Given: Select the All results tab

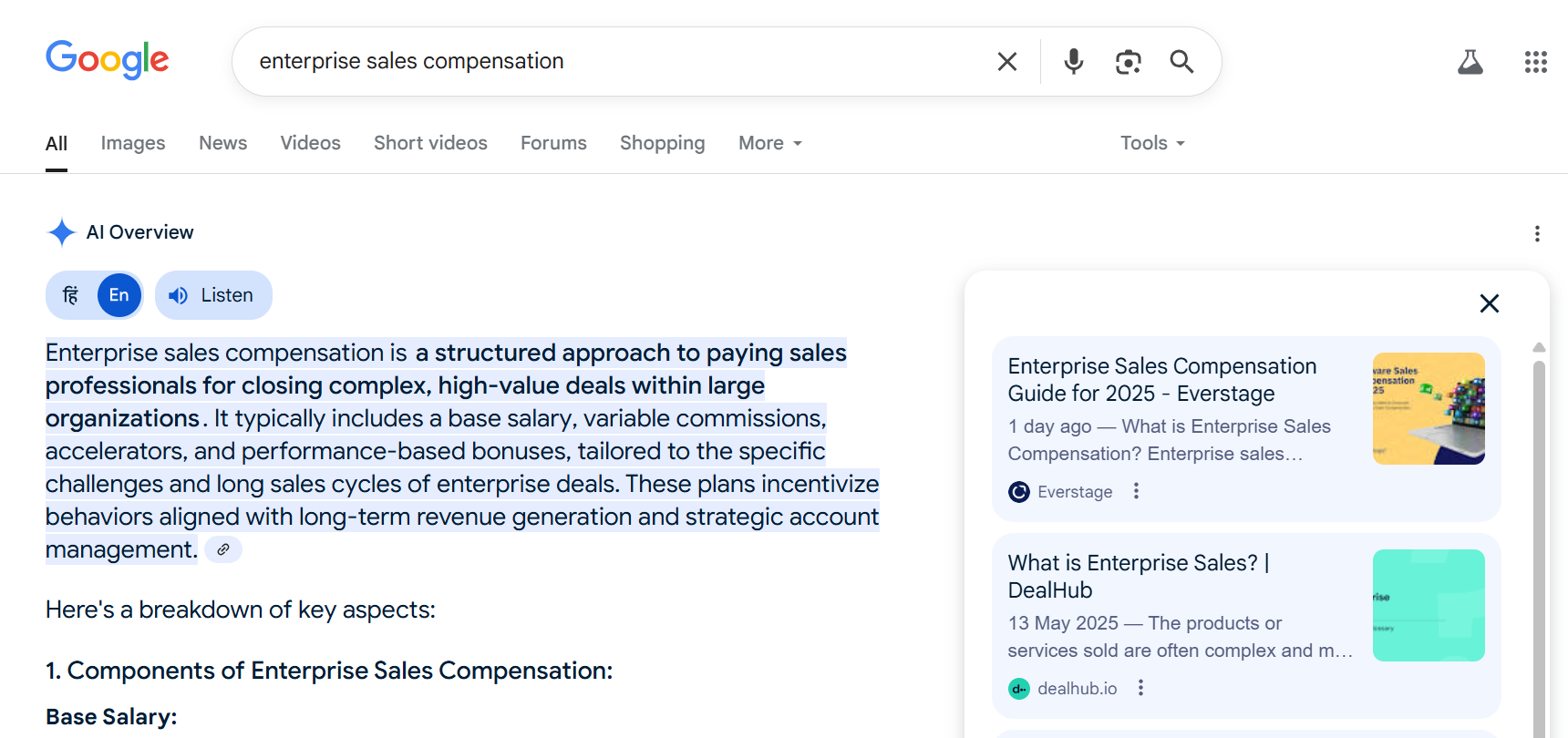Looking at the screenshot, I should (57, 144).
